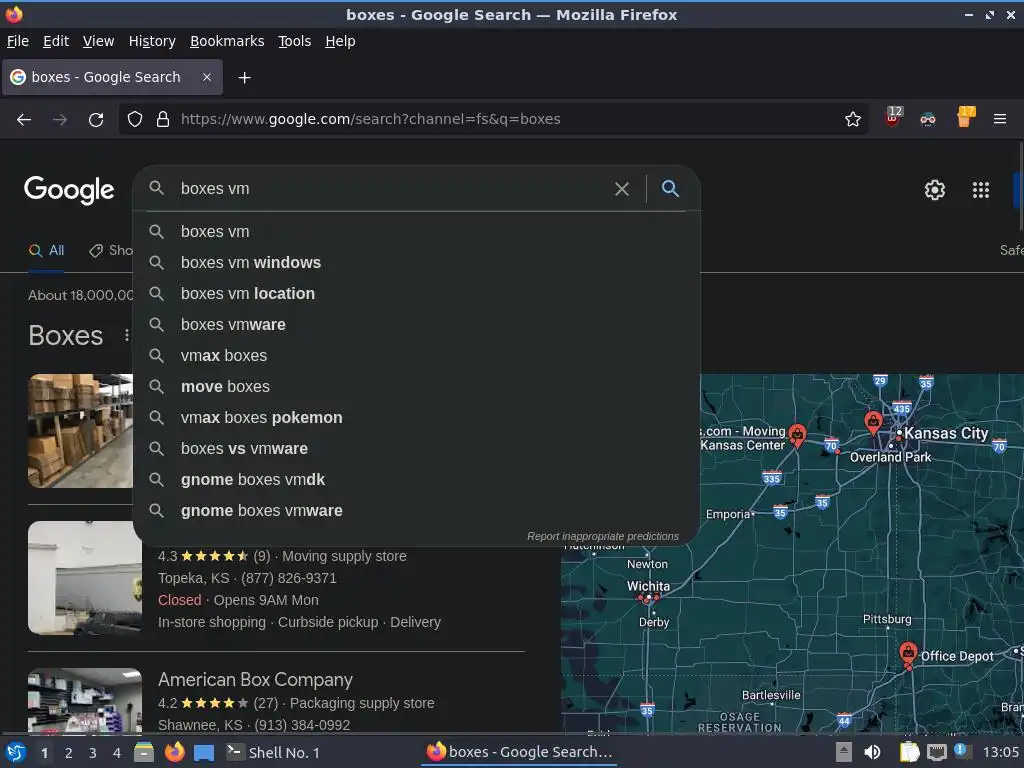This screenshot has width=1024, height=768.
Task: Open Google quick settings gear
Action: (x=935, y=190)
